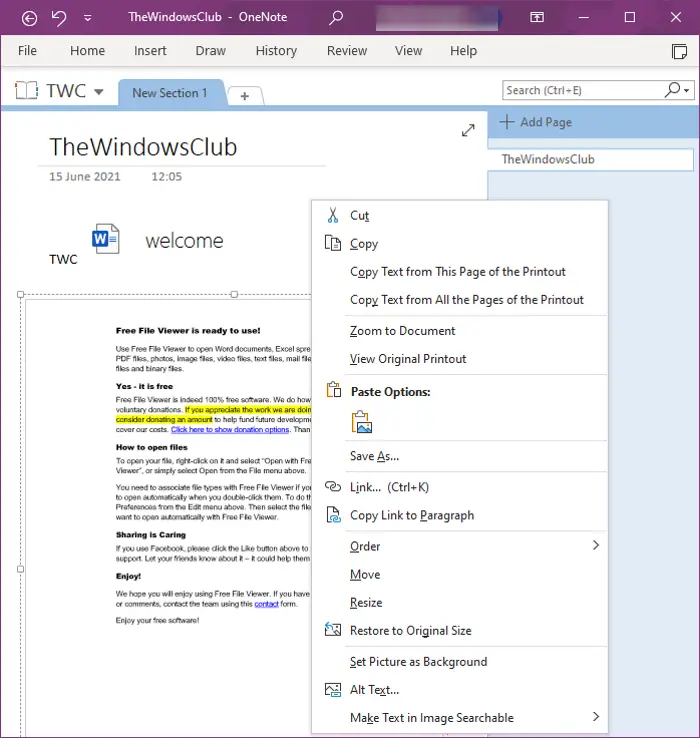This screenshot has width=700, height=738.
Task: Click the TWC notebook icon
Action: (26, 90)
